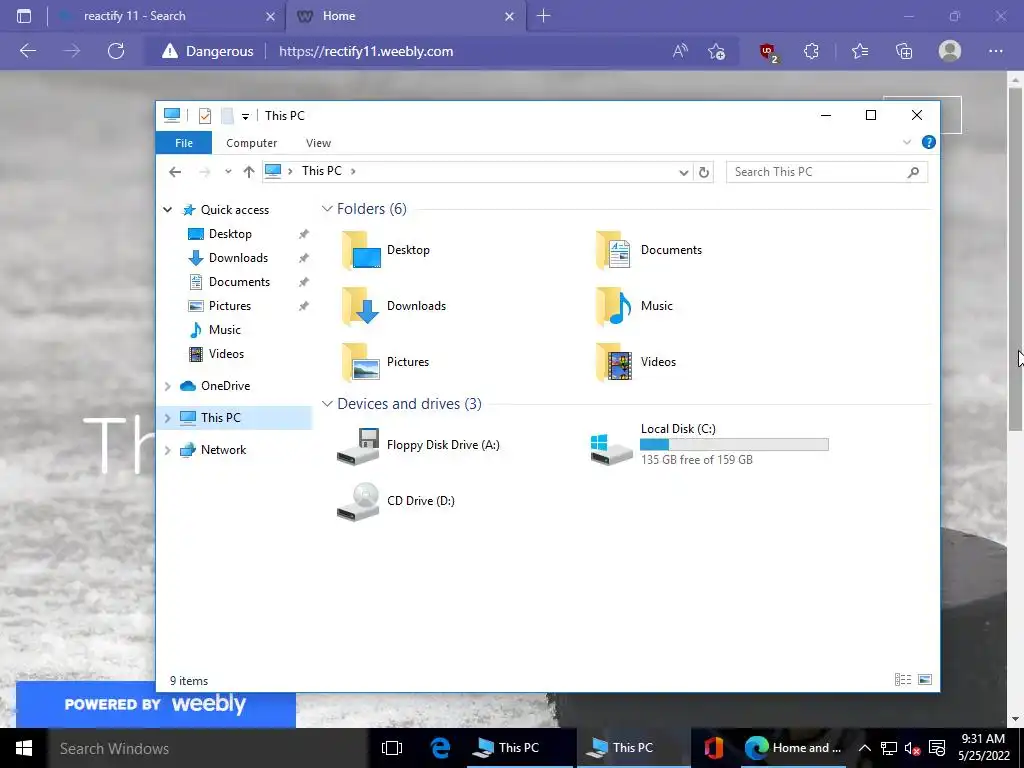Open Edge Collections icon
The height and width of the screenshot is (768, 1024).
point(904,52)
